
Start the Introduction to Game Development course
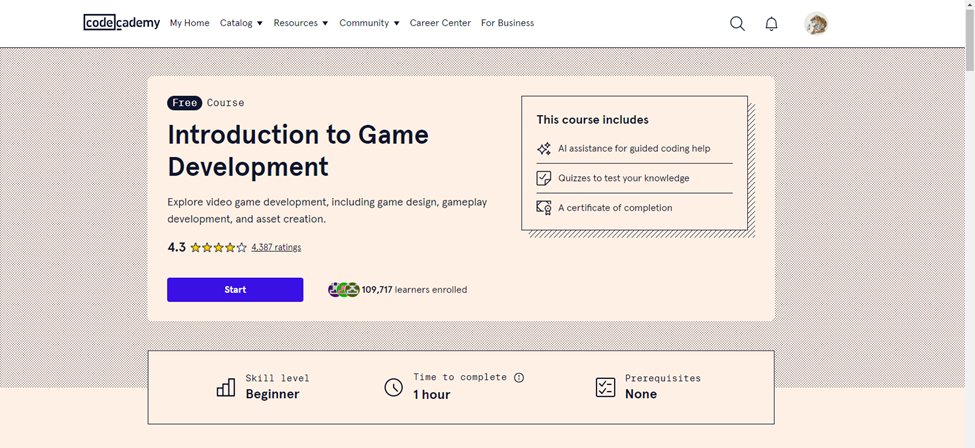pyautogui.click(x=235, y=289)
